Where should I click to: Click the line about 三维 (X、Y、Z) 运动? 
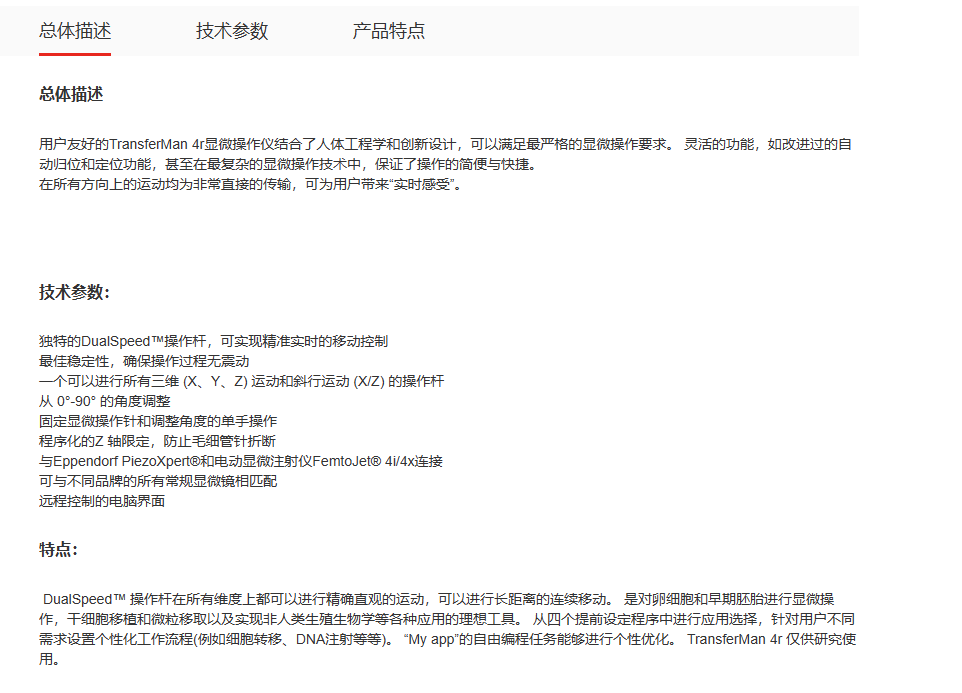tap(242, 381)
